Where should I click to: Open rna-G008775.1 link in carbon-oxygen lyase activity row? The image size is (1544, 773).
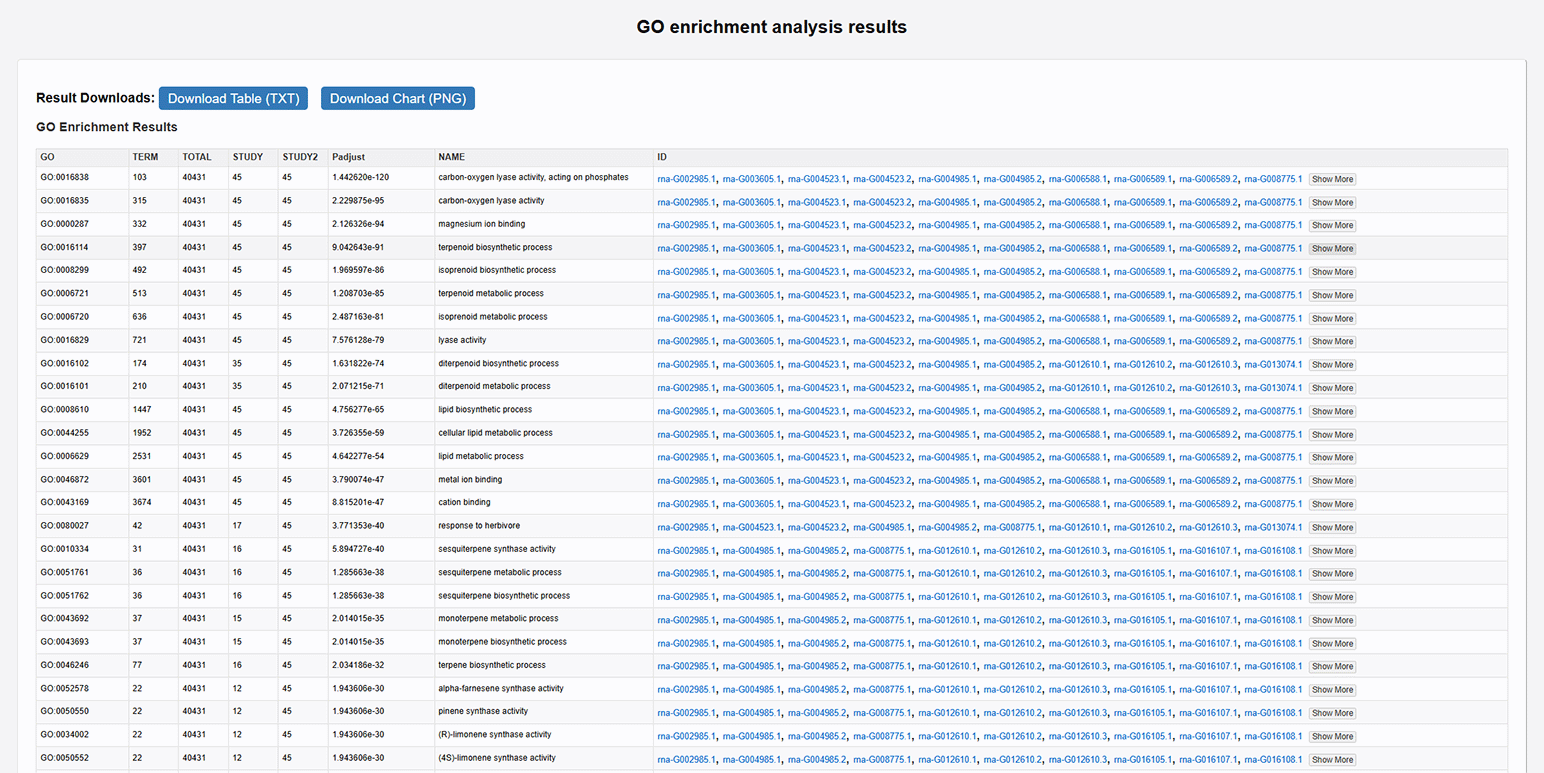tap(1273, 202)
